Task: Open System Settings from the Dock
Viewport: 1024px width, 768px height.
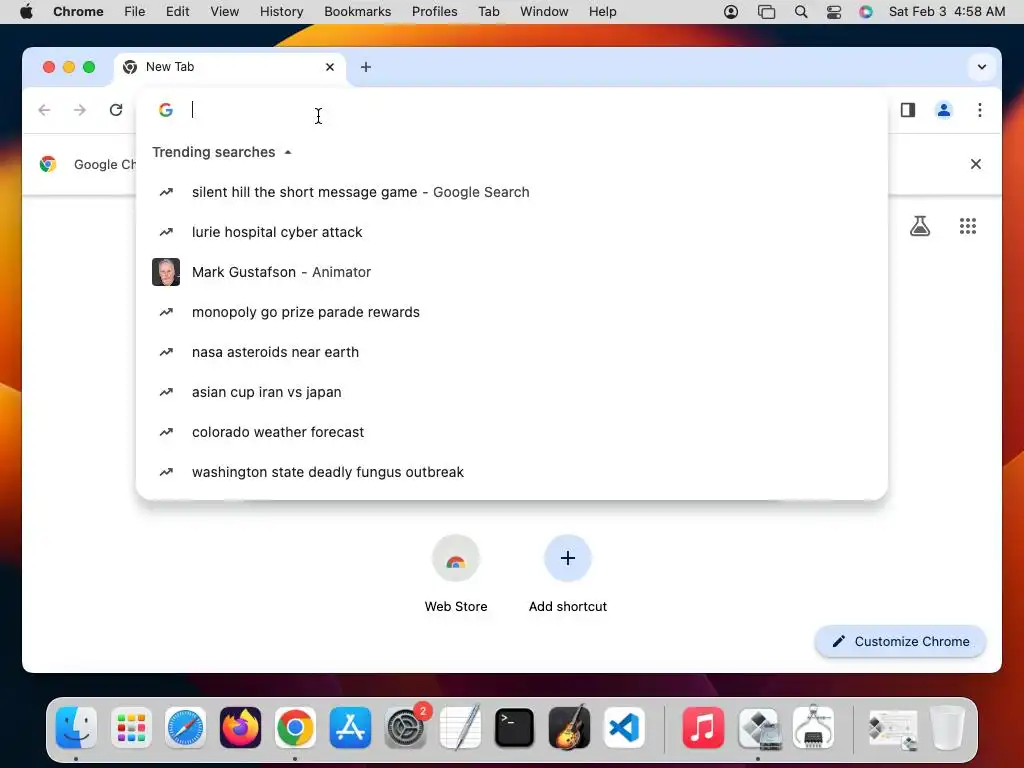Action: tap(405, 727)
